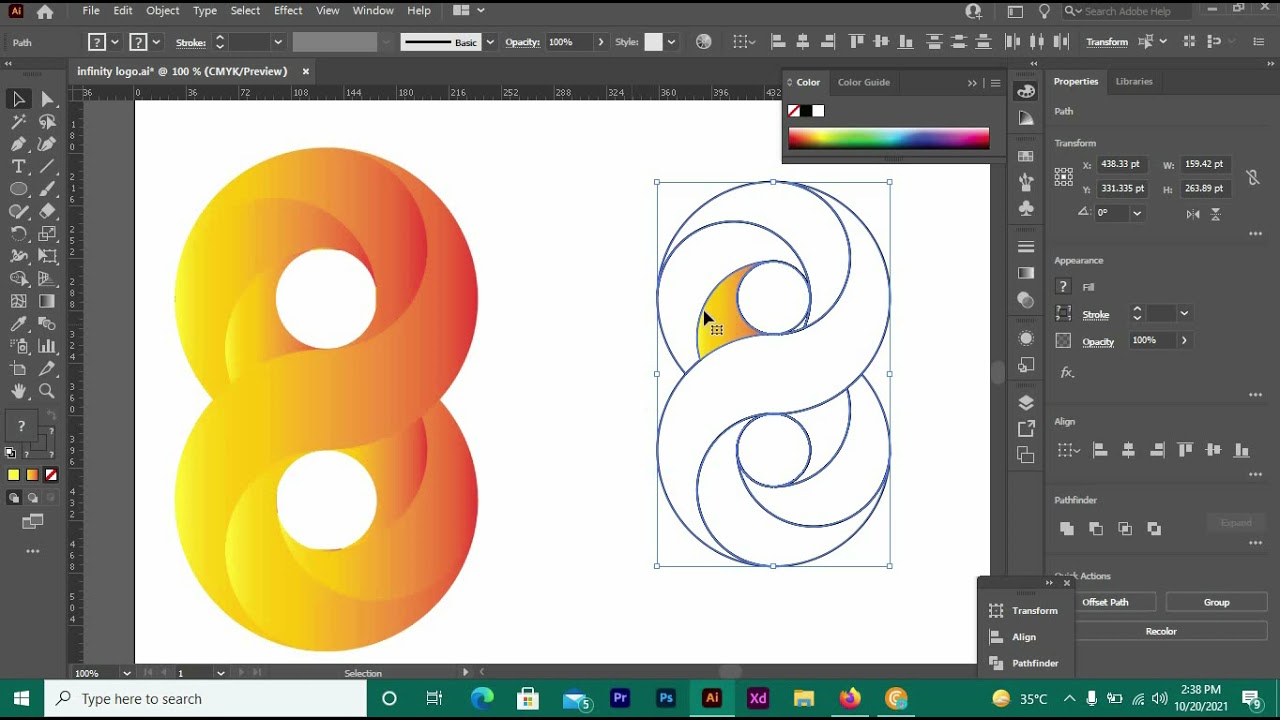
Task: Select the Direct Selection tool
Action: pos(47,99)
